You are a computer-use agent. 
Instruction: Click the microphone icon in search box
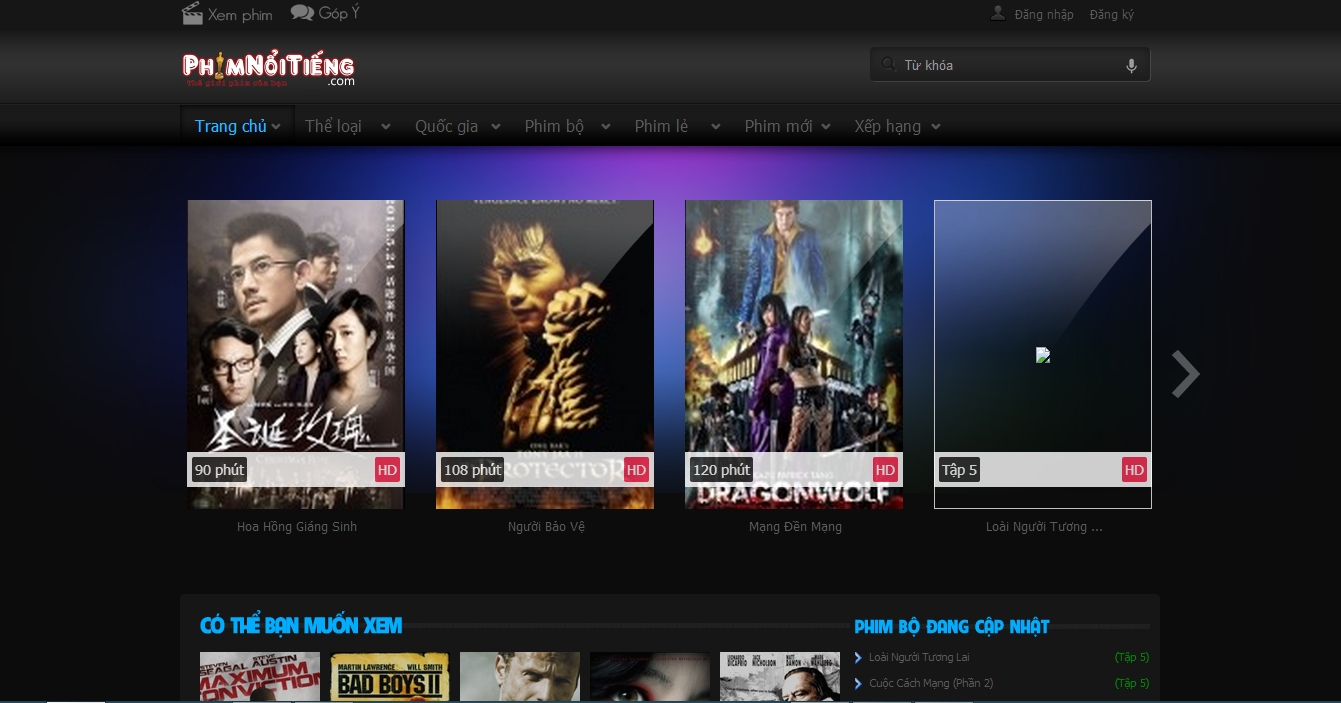pyautogui.click(x=1131, y=66)
